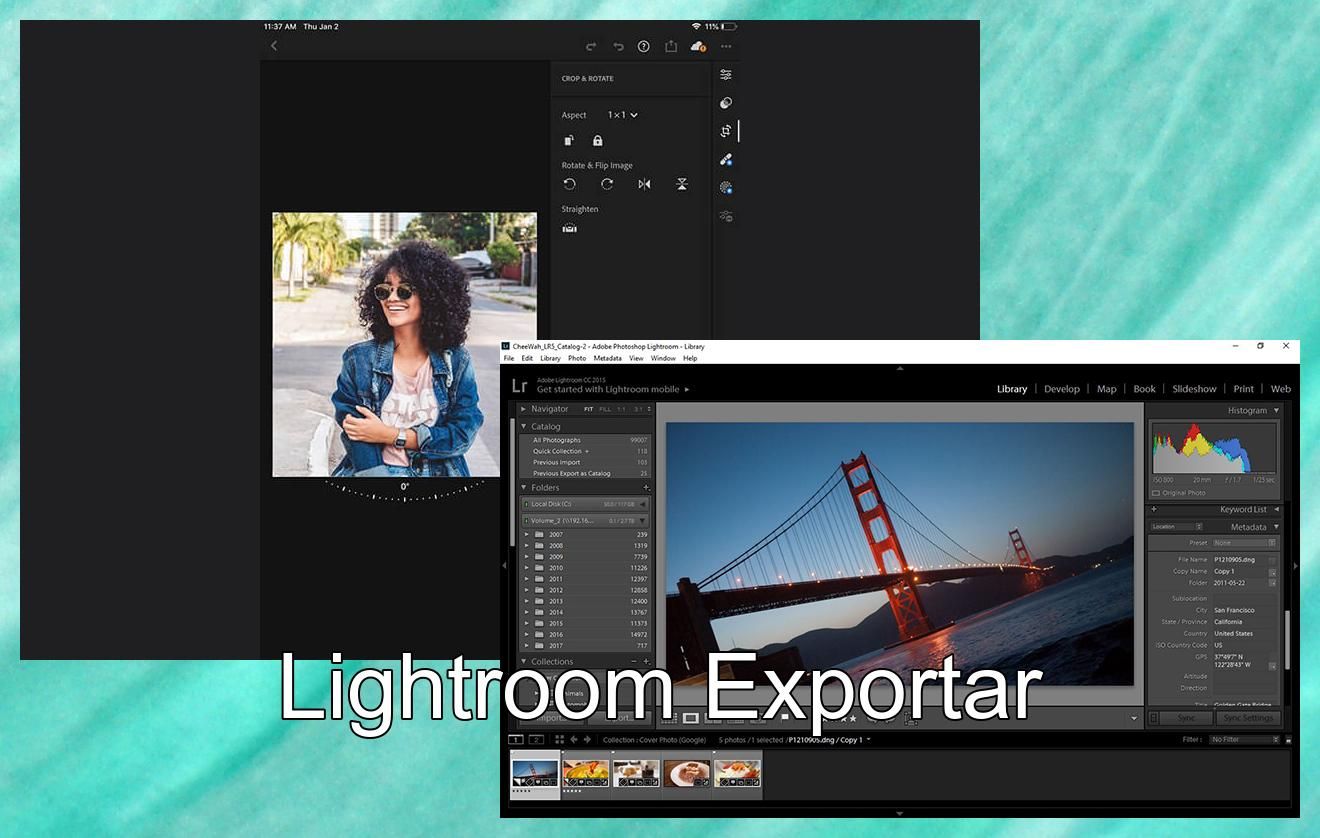Collapse the Folders panel
The width and height of the screenshot is (1320, 838).
click(523, 488)
